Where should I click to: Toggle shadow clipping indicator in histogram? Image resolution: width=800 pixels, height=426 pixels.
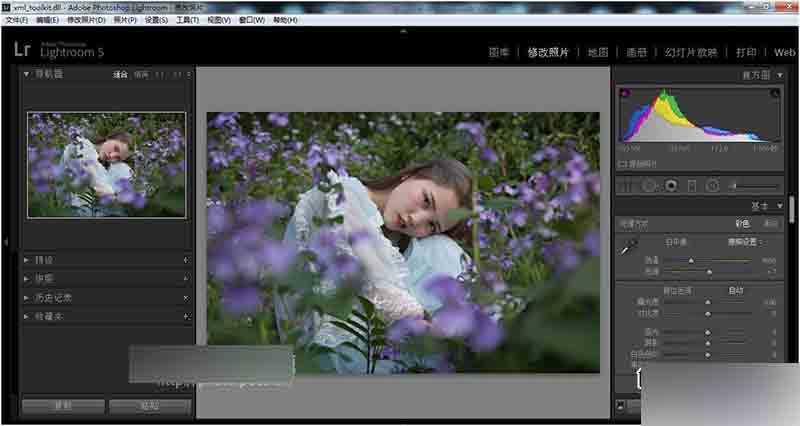tap(624, 93)
